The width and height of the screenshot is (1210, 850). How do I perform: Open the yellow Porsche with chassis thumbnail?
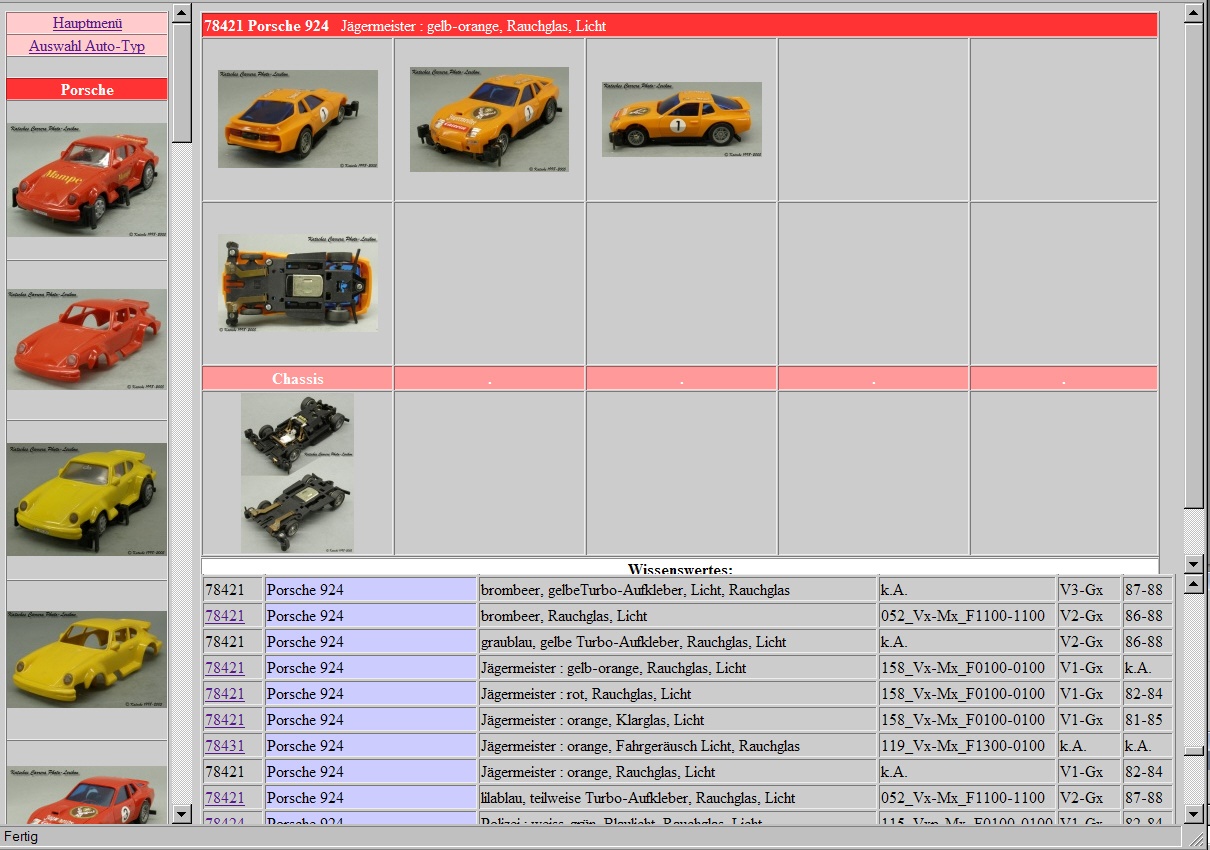click(87, 499)
